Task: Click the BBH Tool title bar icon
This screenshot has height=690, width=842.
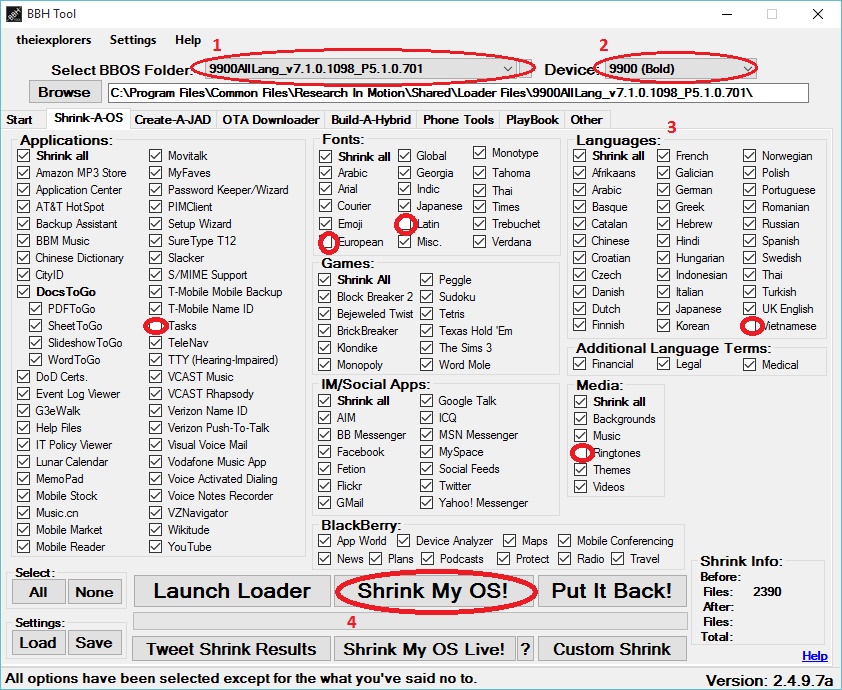Action: point(14,13)
